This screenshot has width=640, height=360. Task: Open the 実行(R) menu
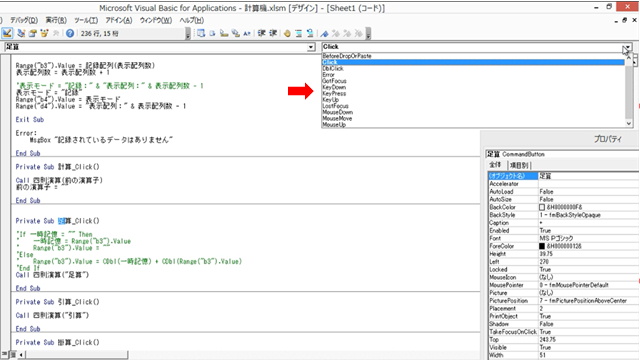click(x=56, y=20)
